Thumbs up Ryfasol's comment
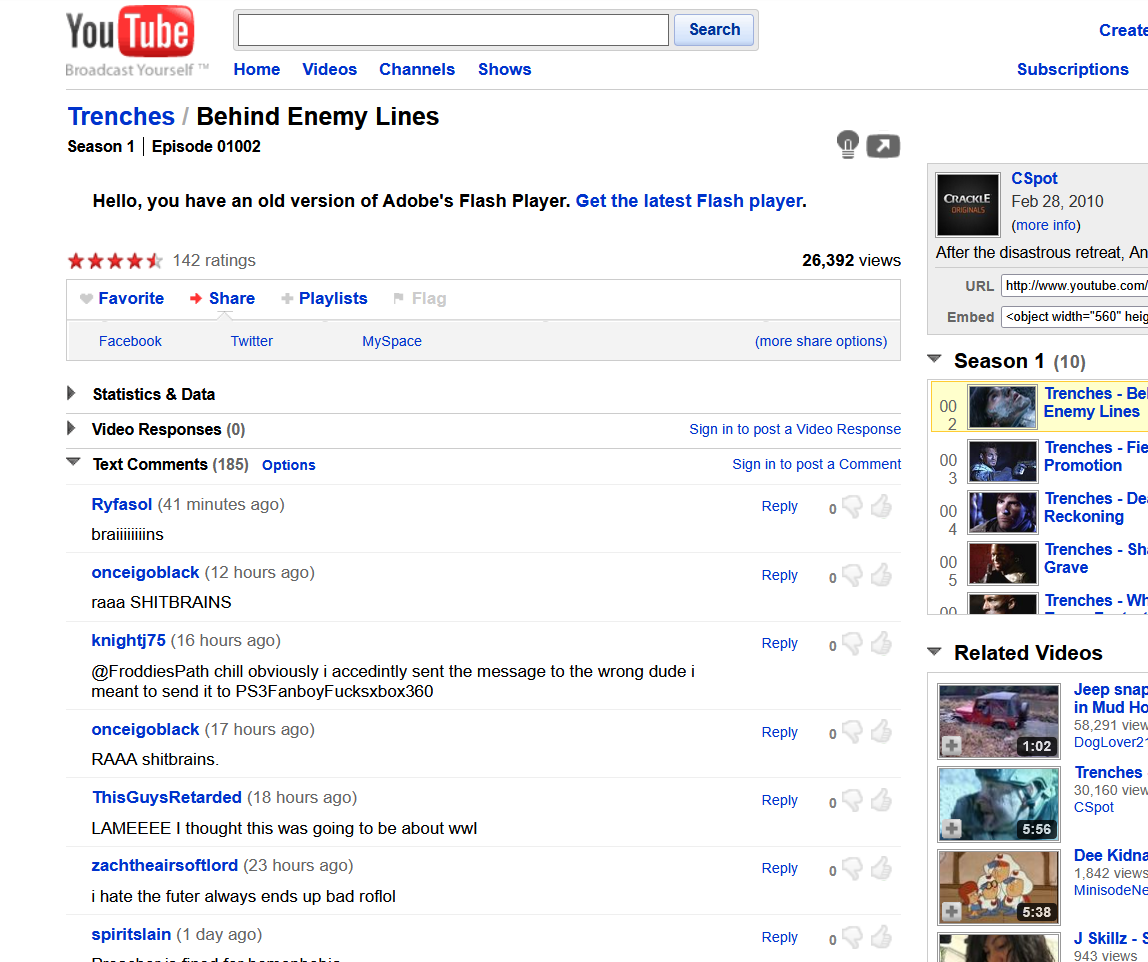Viewport: 1148px width, 962px height. tap(881, 506)
